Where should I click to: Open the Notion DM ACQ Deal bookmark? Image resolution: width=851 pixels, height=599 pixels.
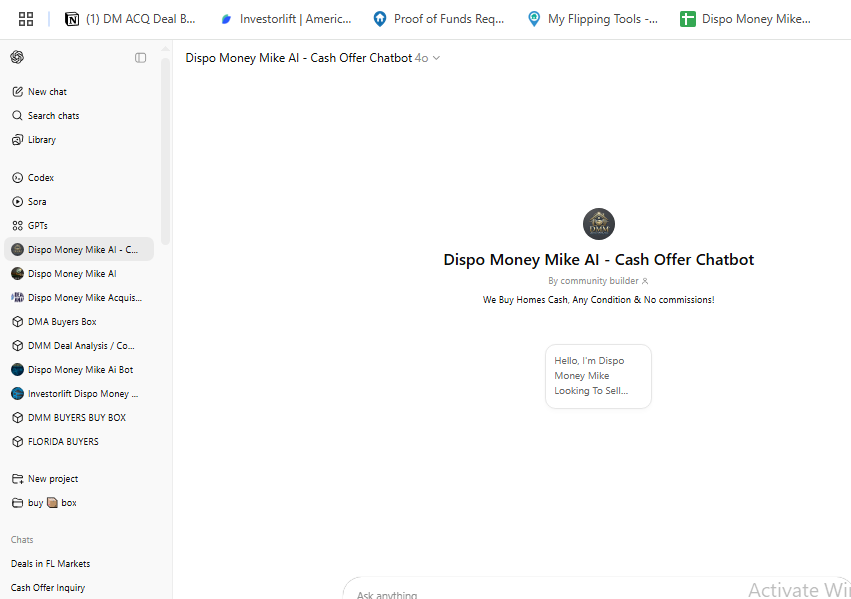coord(130,19)
